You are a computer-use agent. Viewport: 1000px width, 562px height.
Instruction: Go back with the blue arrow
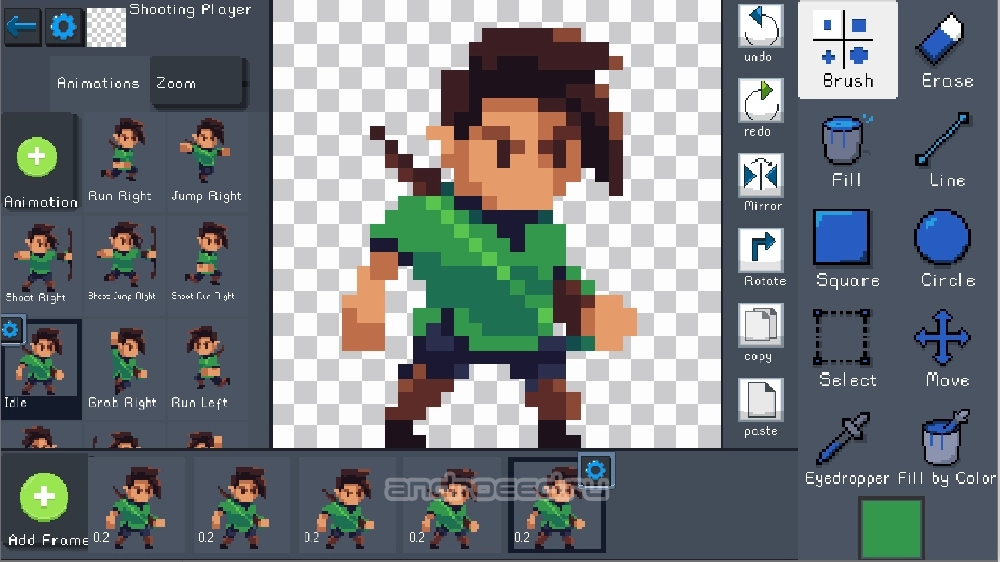pyautogui.click(x=22, y=27)
